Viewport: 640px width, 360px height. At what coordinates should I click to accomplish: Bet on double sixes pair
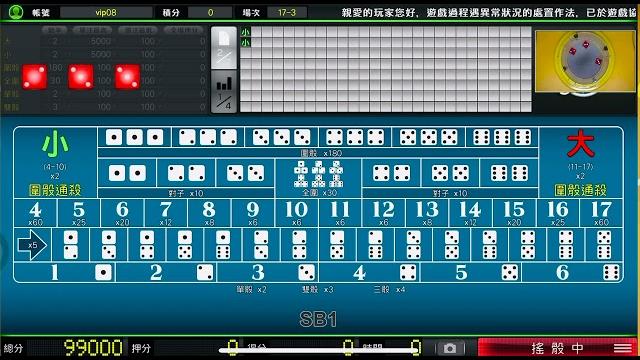coord(509,173)
